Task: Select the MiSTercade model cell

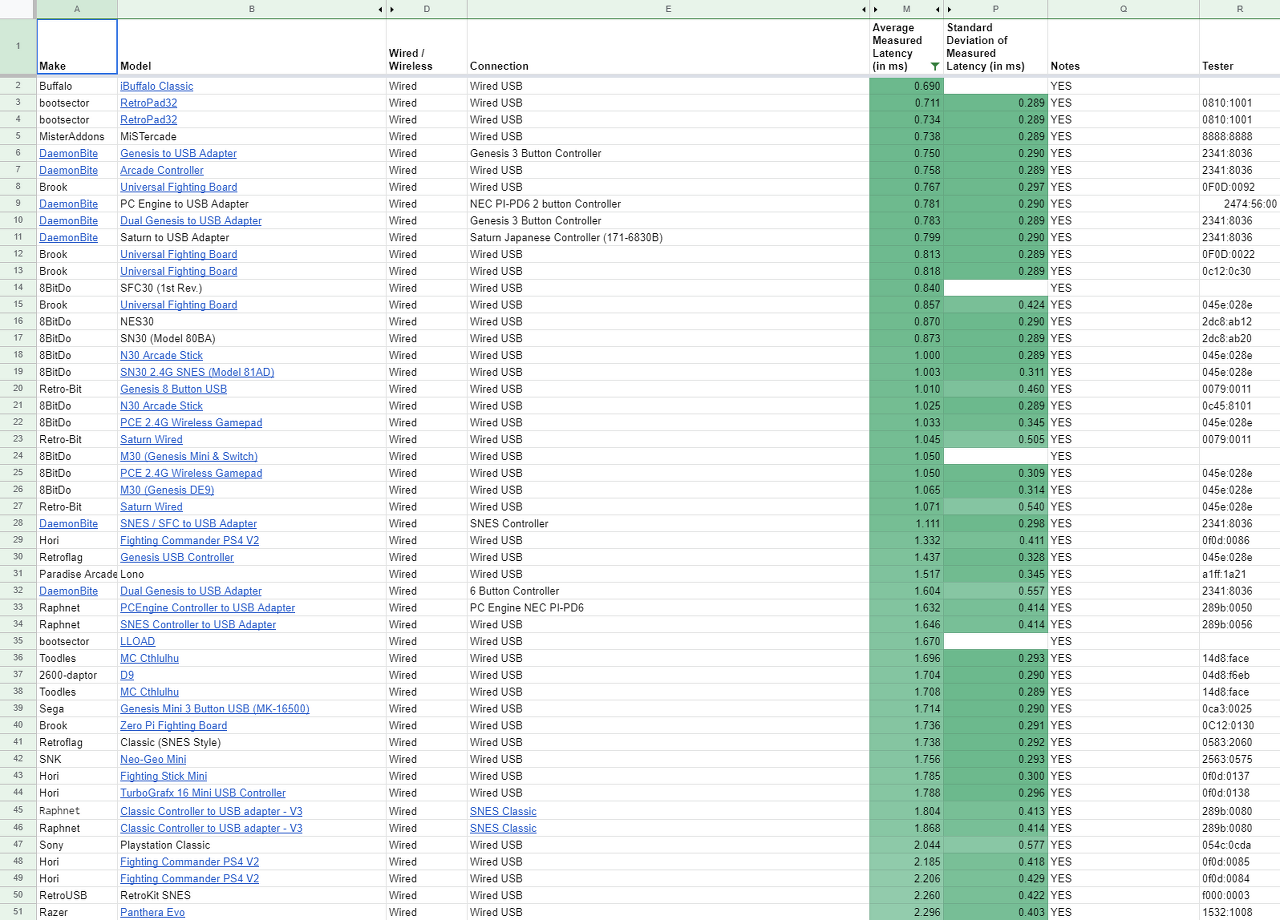Action: (252, 136)
